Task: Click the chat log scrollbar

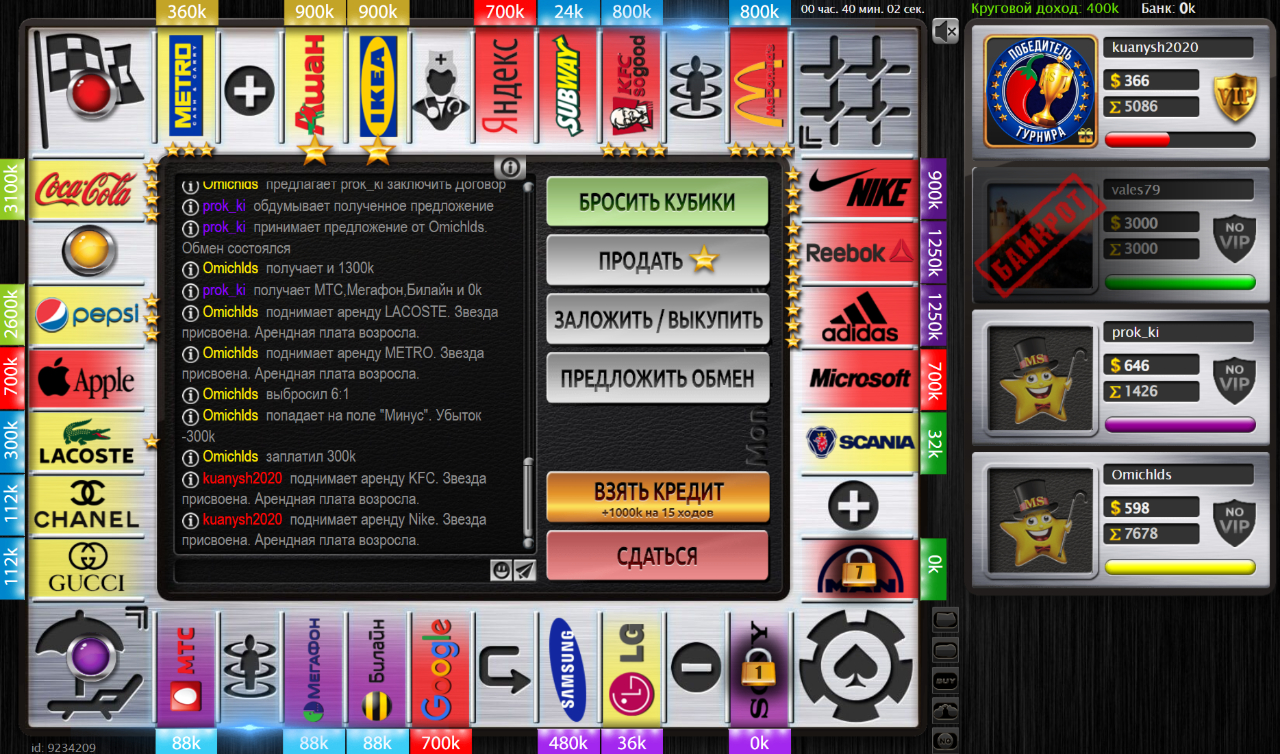Action: pos(529,363)
